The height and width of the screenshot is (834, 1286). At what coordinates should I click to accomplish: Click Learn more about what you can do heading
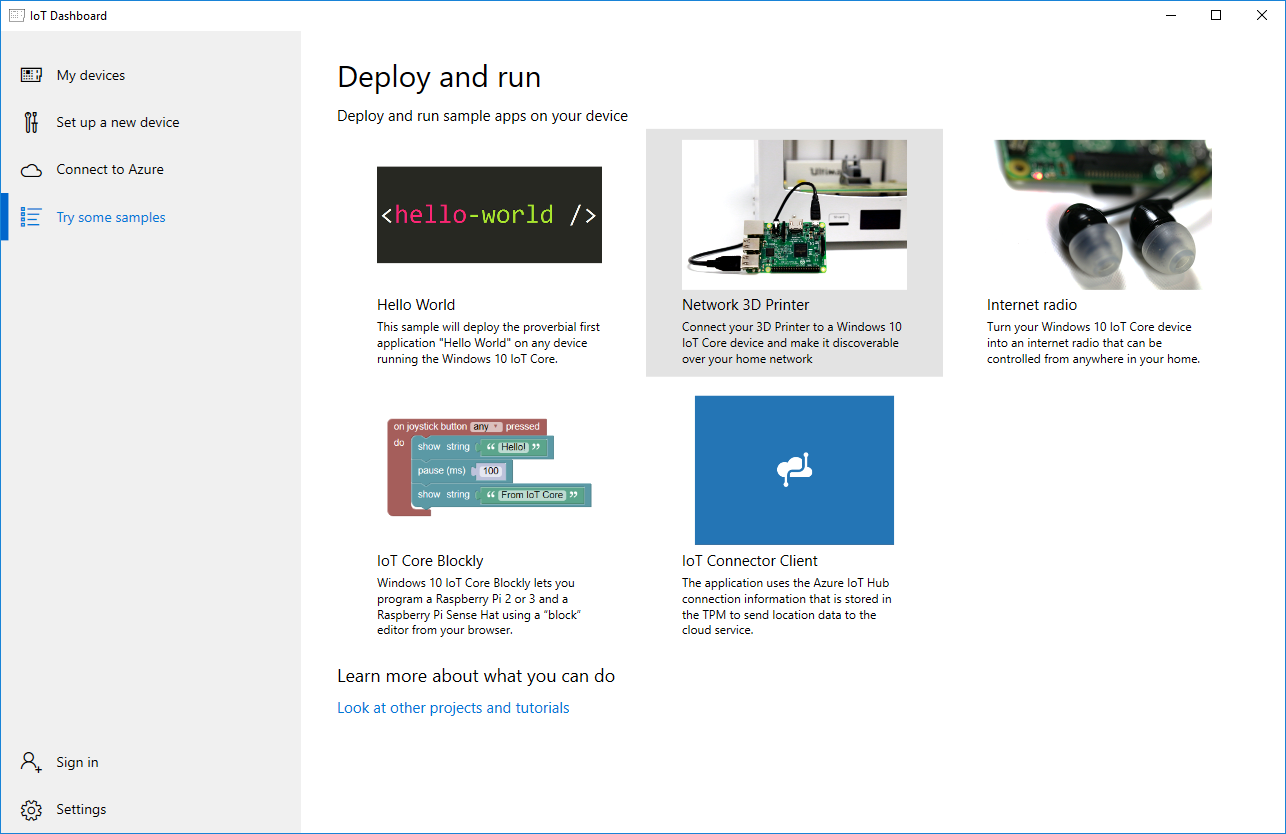point(476,677)
